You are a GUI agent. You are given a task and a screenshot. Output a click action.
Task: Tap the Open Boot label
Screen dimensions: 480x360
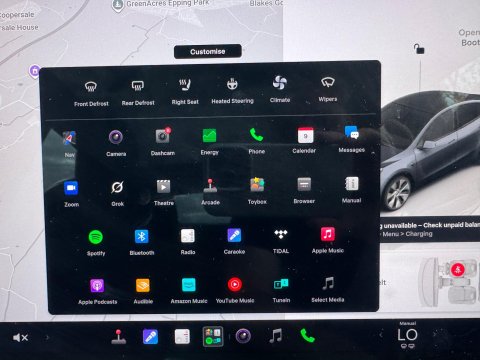pos(469,38)
